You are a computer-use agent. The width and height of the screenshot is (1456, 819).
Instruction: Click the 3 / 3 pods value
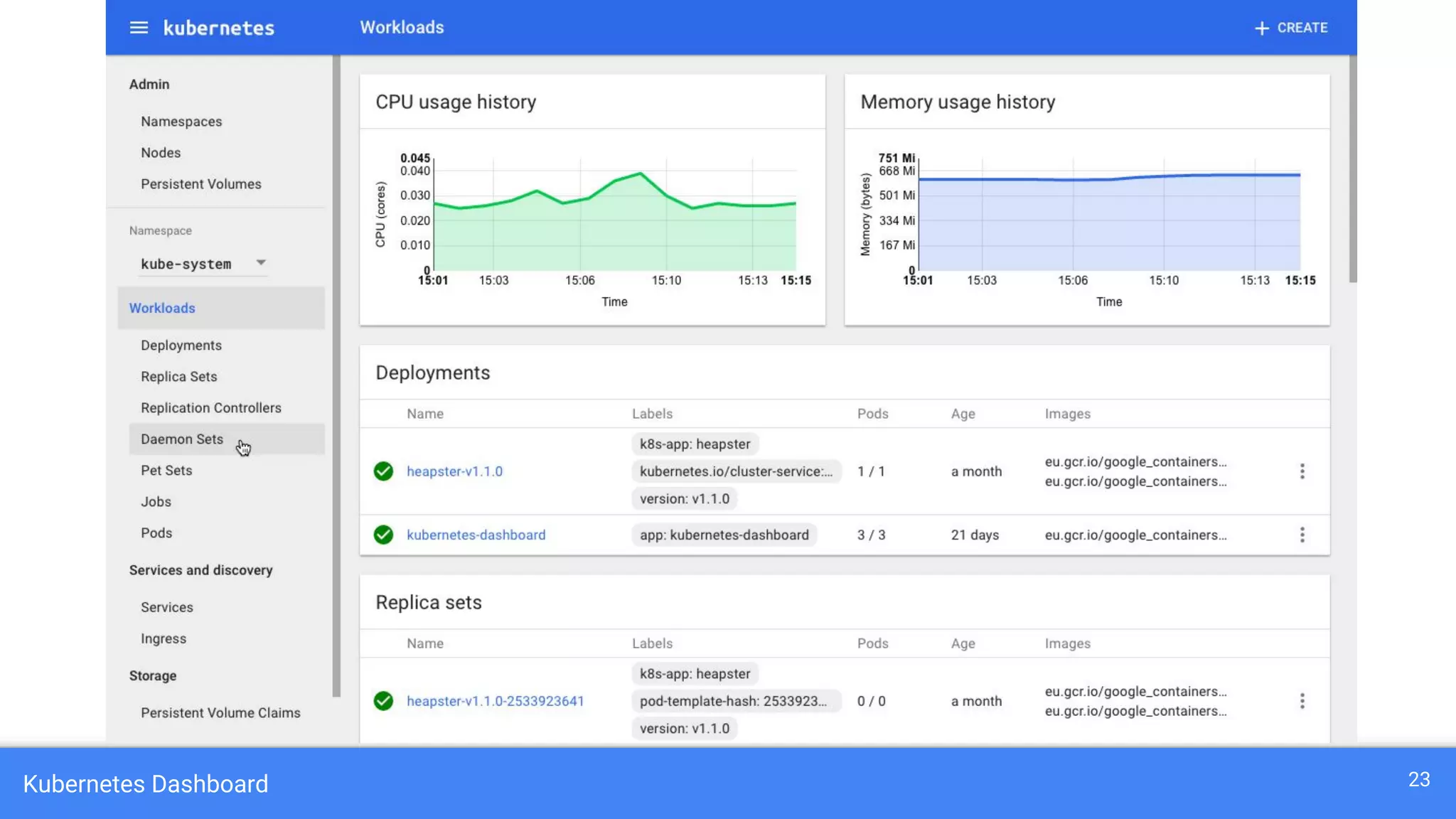(872, 535)
